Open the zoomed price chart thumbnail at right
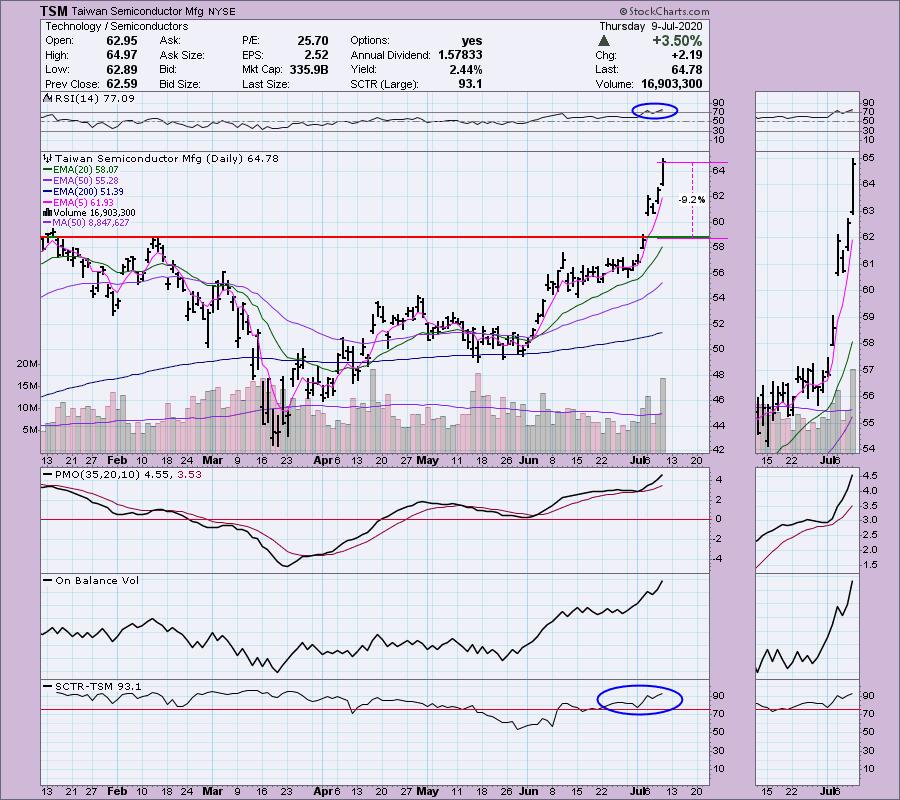 pos(807,302)
